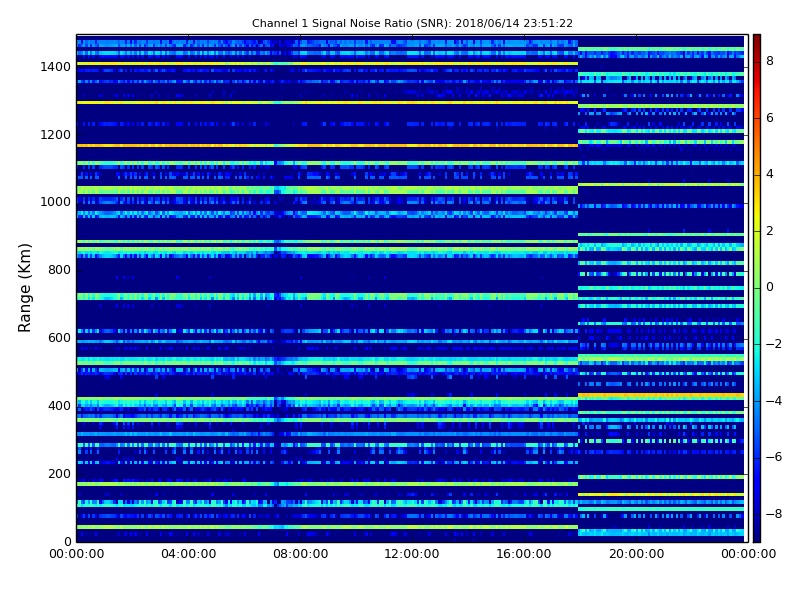Click the 600 tick label on range axis
This screenshot has width=800, height=600.
pyautogui.click(x=59, y=338)
